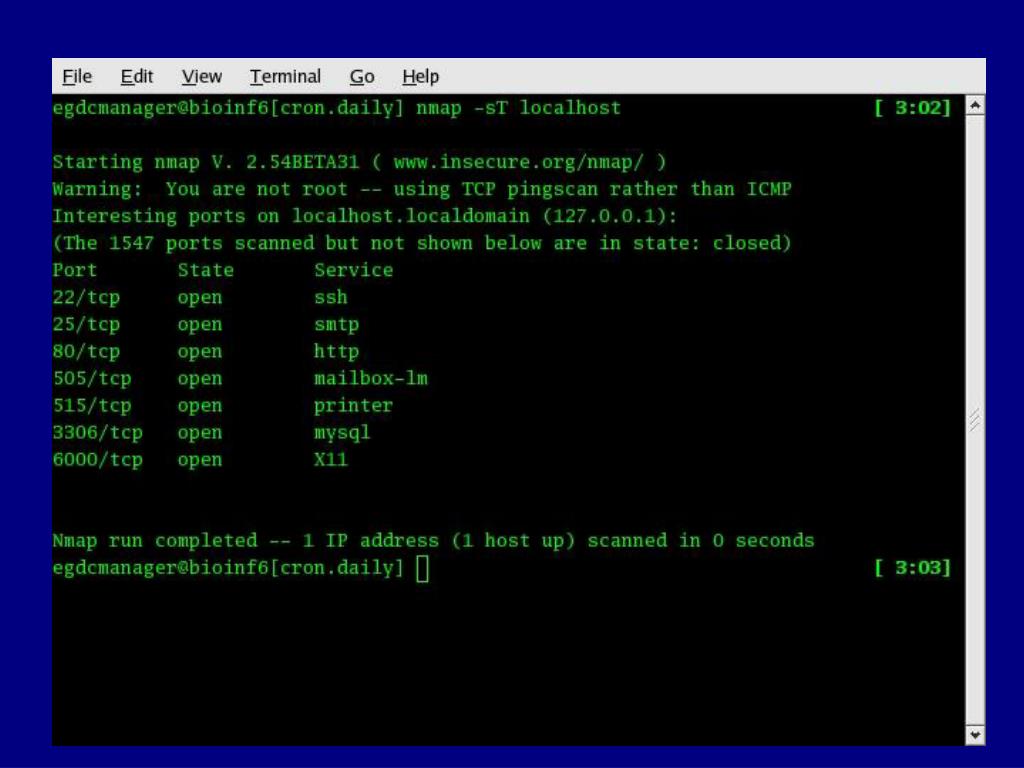This screenshot has height=768, width=1024.
Task: Click the 80/tcp port entry
Action: pos(86,352)
